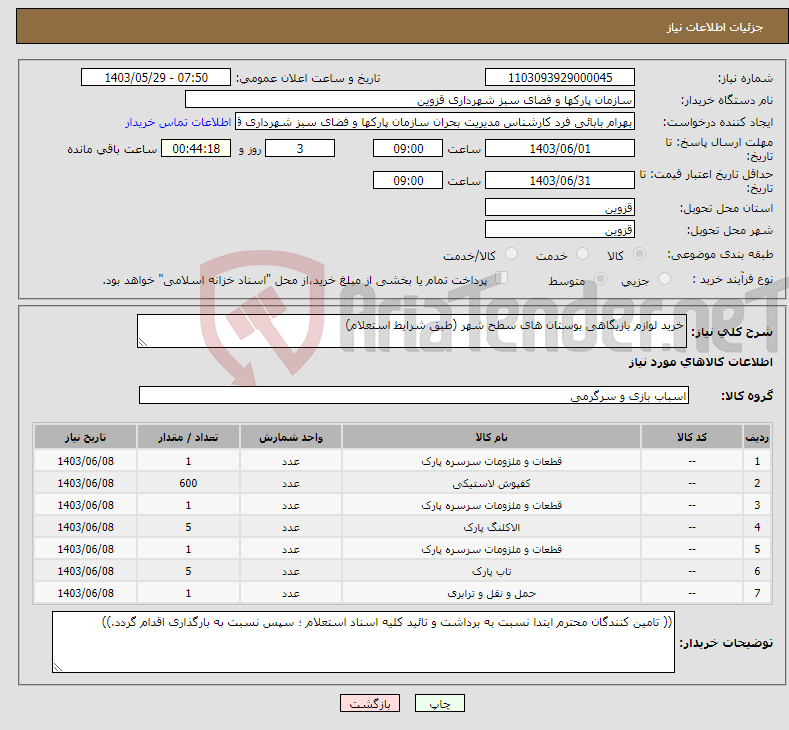Click the buyer organization name field

point(410,100)
